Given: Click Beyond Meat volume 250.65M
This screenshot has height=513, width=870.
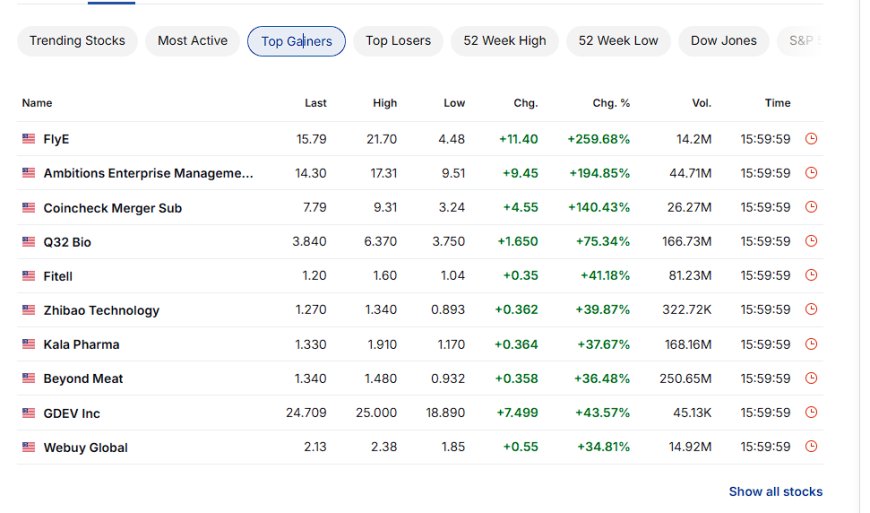Looking at the screenshot, I should coord(685,379).
